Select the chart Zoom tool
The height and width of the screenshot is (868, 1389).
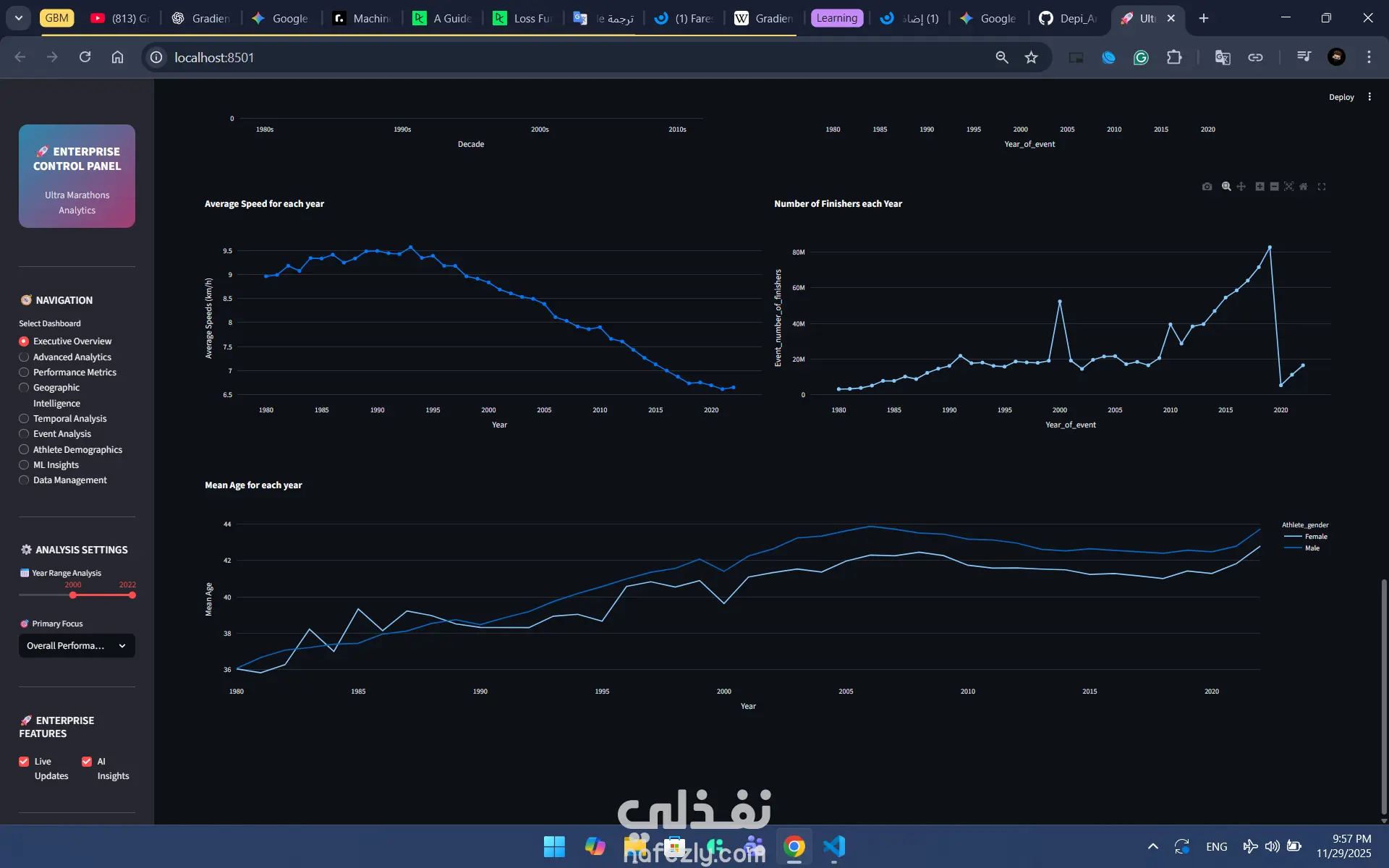[1226, 187]
